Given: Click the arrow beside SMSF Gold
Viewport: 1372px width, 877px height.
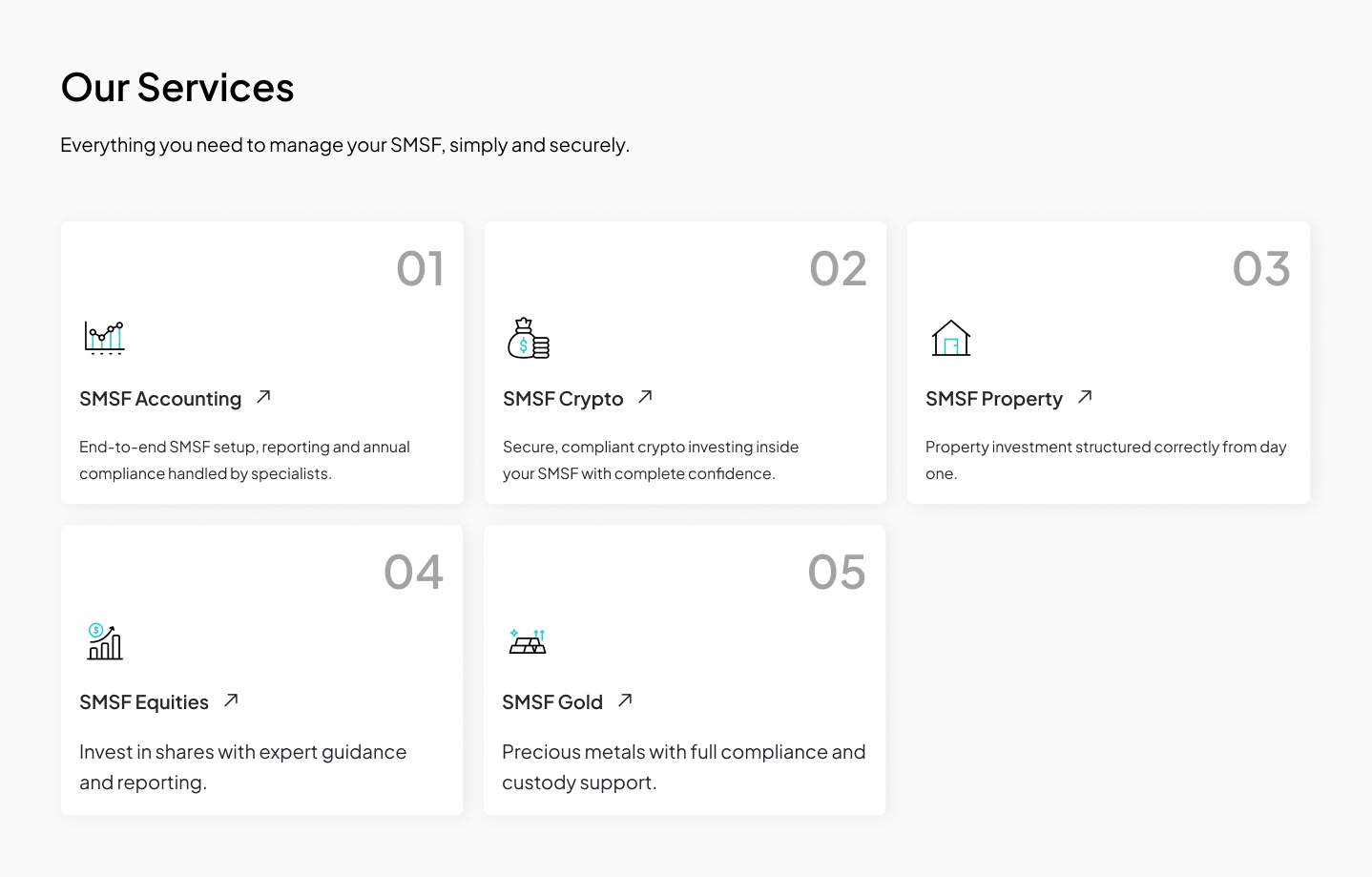Looking at the screenshot, I should click(x=625, y=700).
